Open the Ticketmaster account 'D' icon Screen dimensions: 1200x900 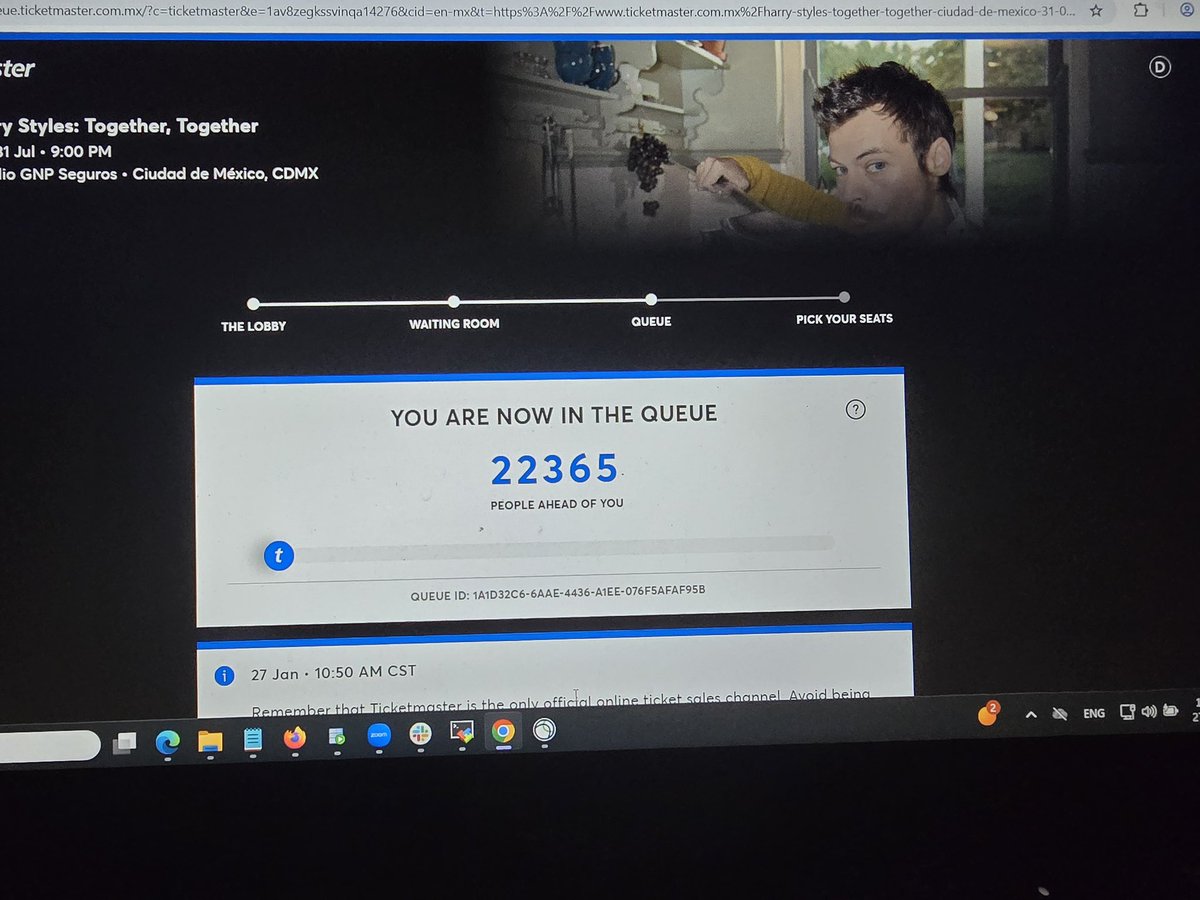coord(1159,66)
